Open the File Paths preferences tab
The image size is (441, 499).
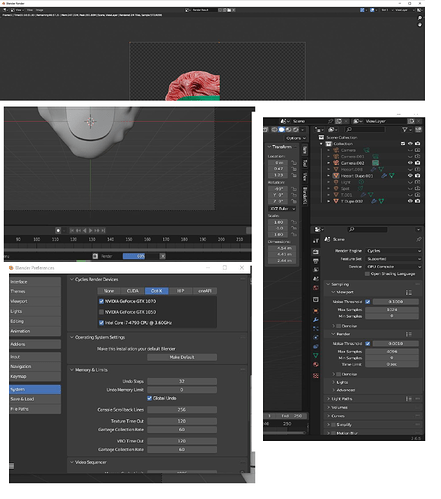click(x=35, y=409)
